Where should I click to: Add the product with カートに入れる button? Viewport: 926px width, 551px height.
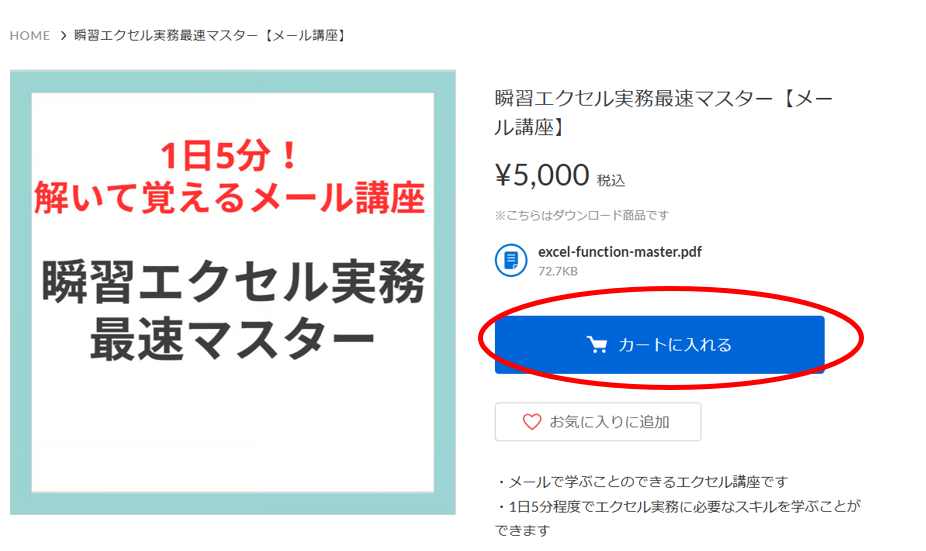pos(659,344)
